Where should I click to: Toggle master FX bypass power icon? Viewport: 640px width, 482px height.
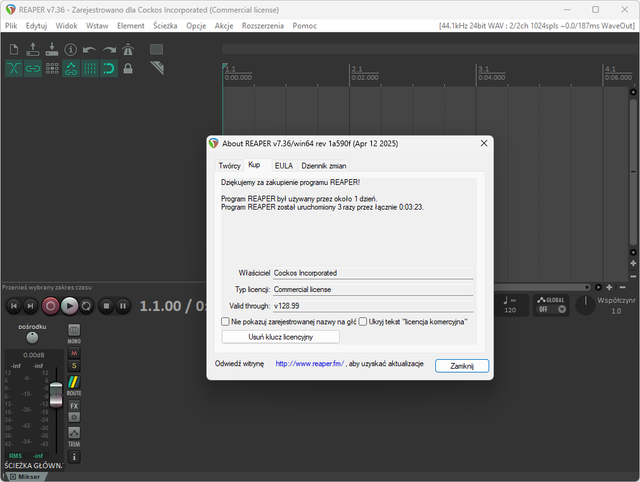click(74, 417)
